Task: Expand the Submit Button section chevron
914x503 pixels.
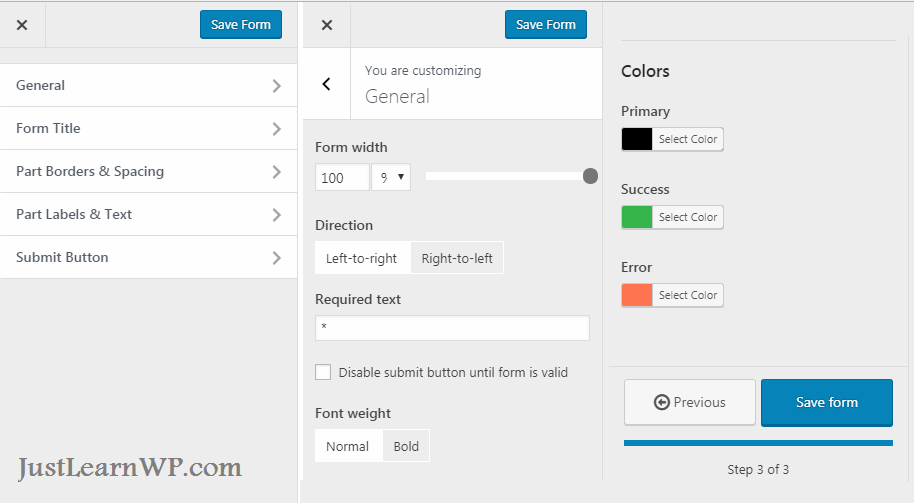Action: [276, 258]
